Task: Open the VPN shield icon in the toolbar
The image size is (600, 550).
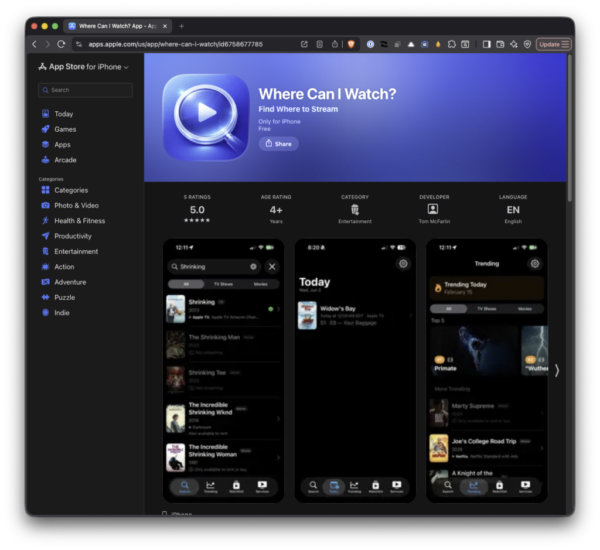Action: (x=527, y=44)
